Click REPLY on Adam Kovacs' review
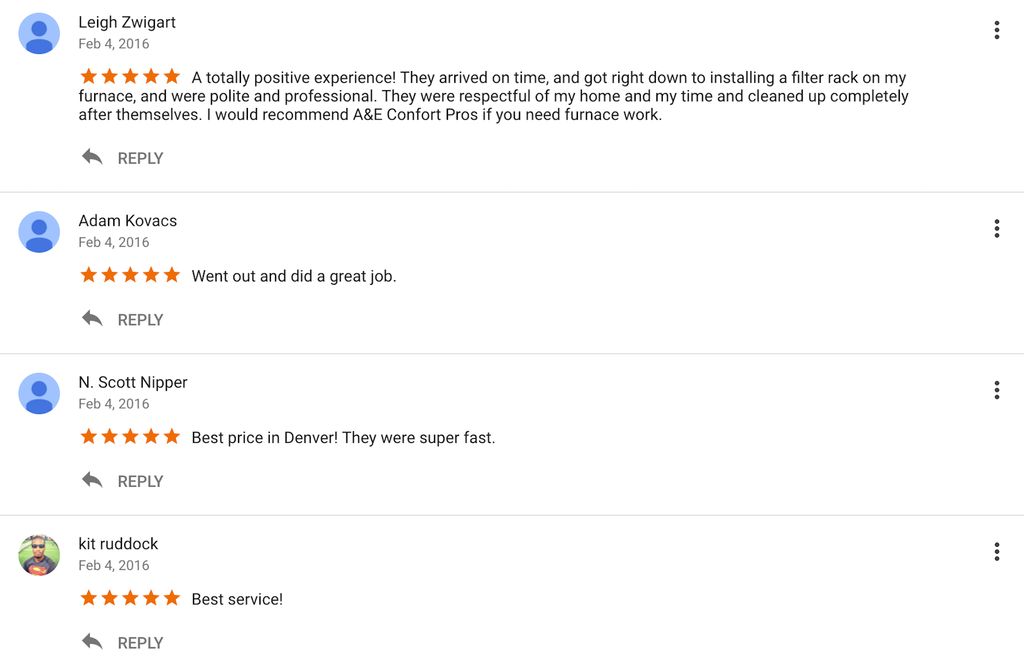Viewport: 1024px width, 668px height. point(140,319)
